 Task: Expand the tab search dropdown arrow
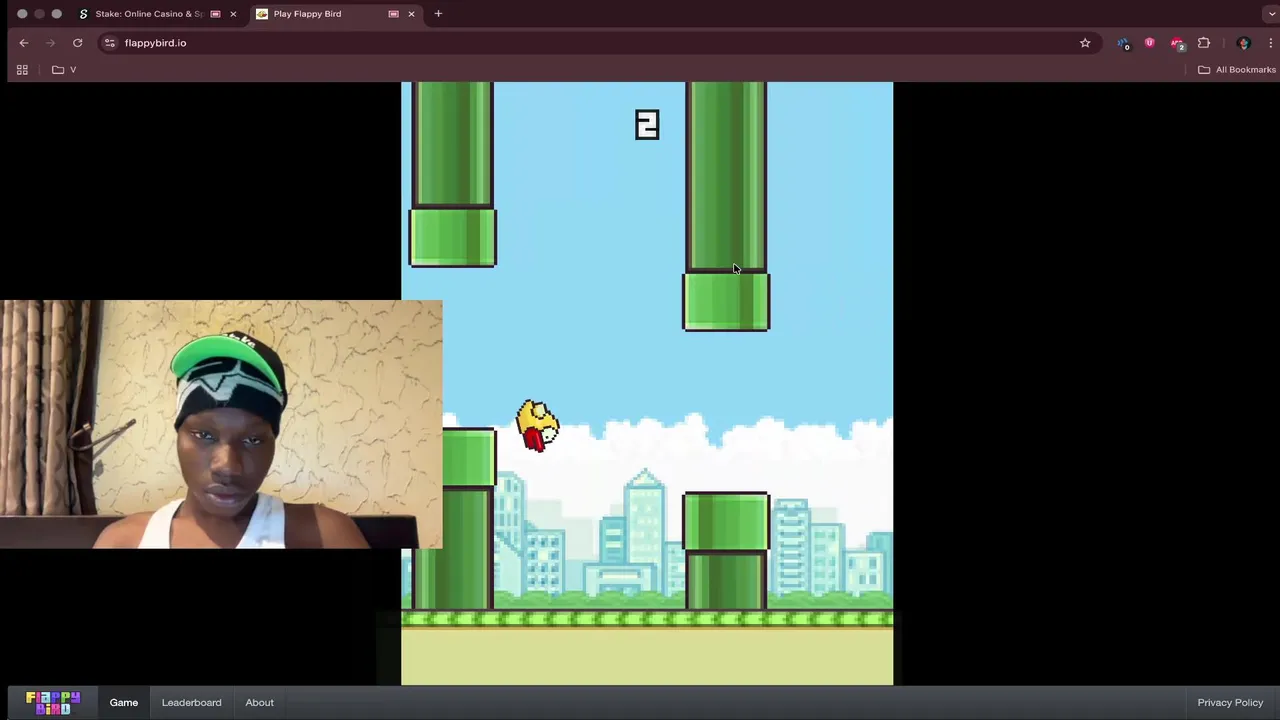coord(1270,14)
